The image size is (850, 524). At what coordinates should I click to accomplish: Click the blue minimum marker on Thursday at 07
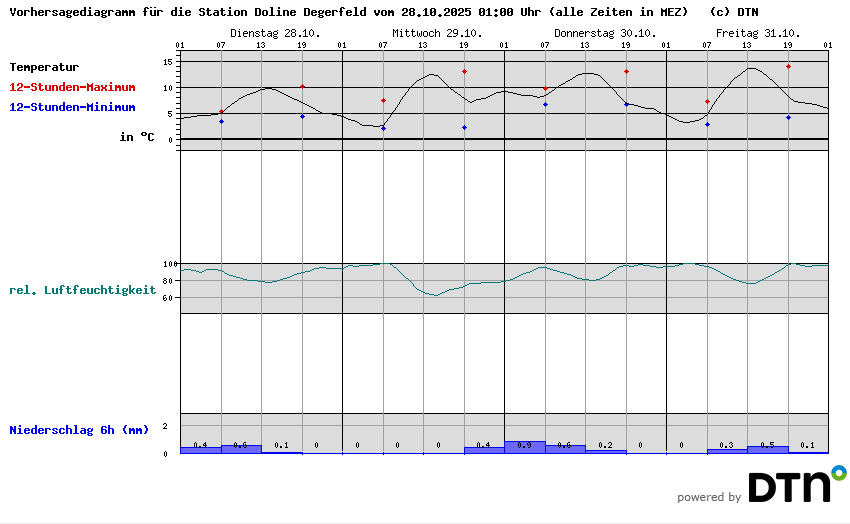pos(545,104)
